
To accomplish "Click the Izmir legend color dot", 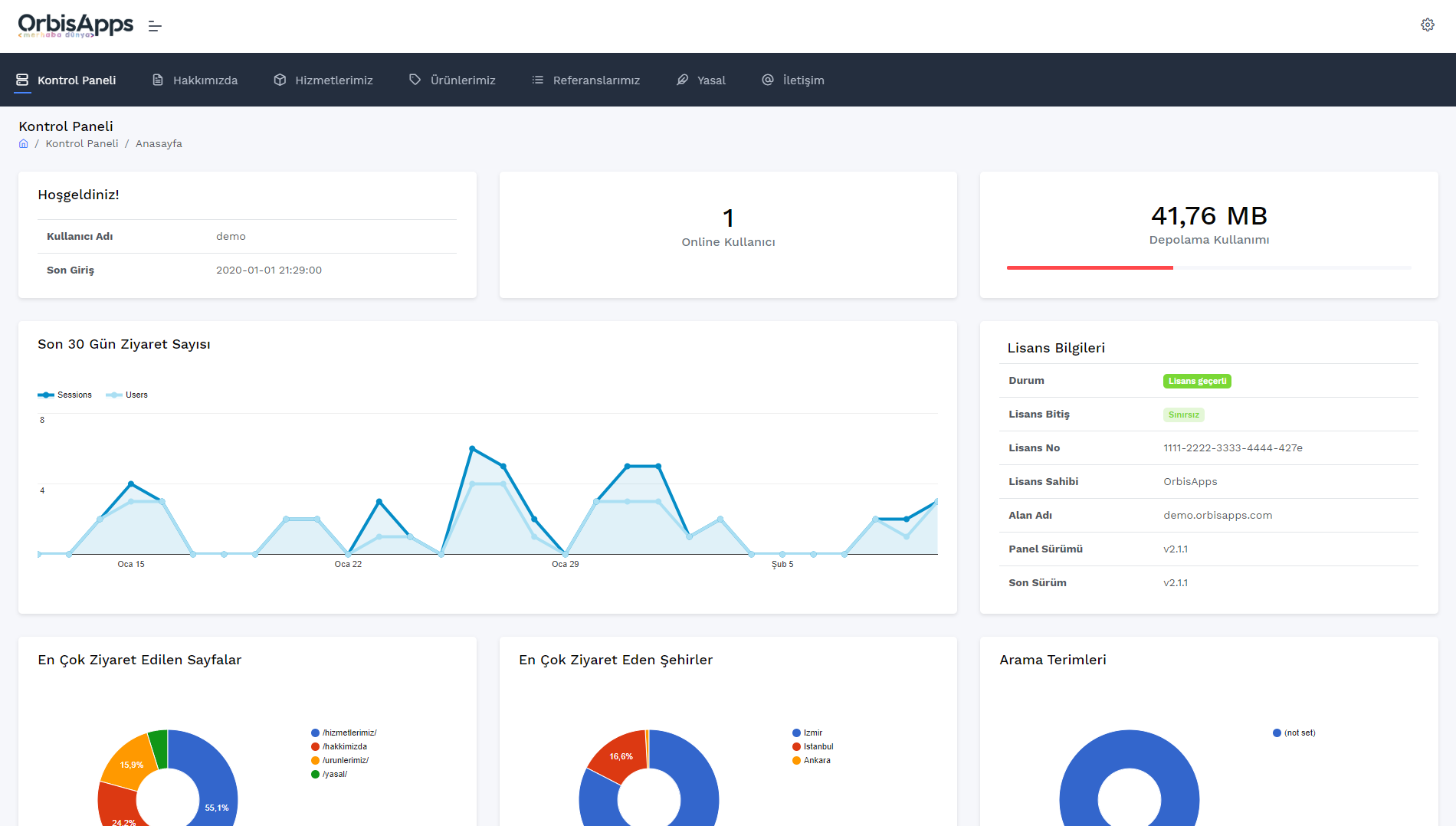I will coord(796,733).
